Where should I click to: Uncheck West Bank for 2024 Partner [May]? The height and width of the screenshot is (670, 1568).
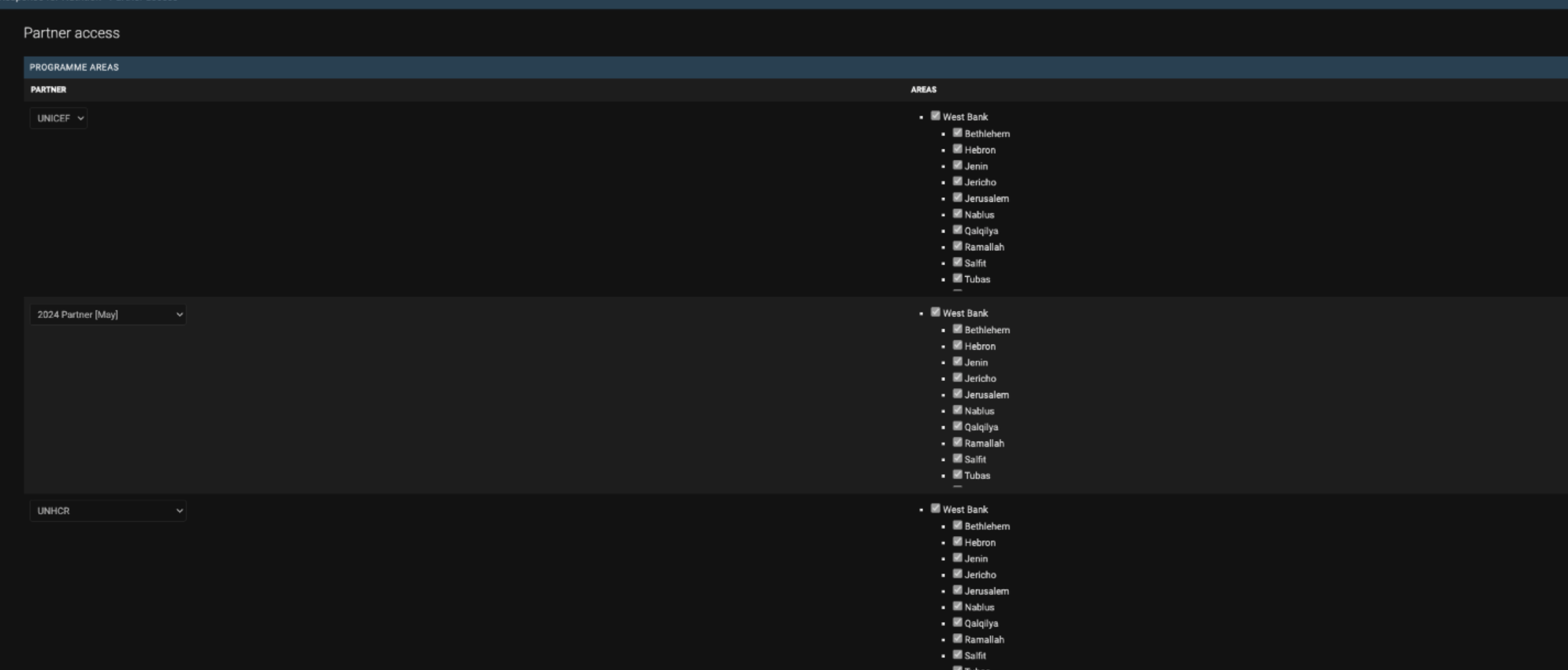[935, 312]
